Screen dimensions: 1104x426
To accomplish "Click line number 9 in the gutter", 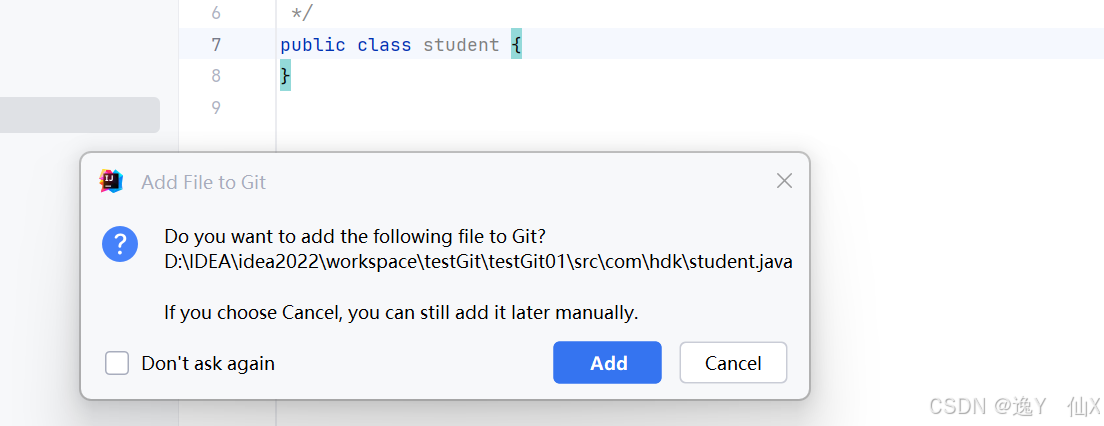I will pos(216,108).
